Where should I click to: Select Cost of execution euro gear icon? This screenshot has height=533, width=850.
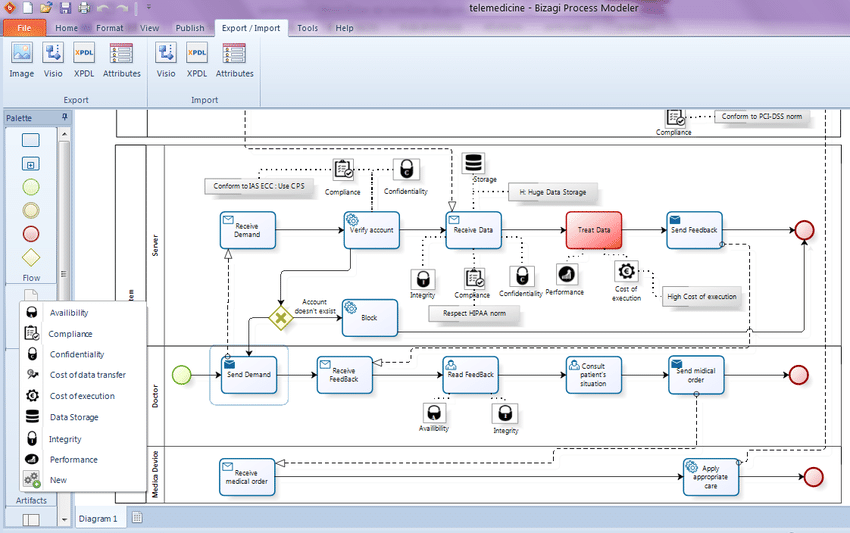tap(626, 272)
